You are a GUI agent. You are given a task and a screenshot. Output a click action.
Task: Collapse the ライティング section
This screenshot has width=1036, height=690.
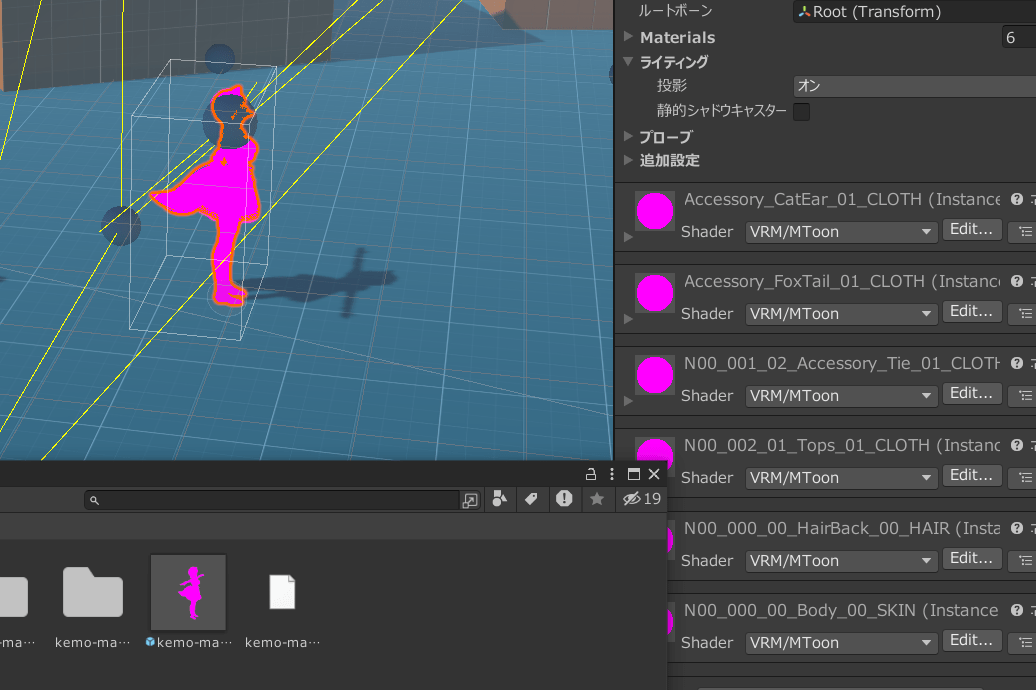pyautogui.click(x=628, y=62)
